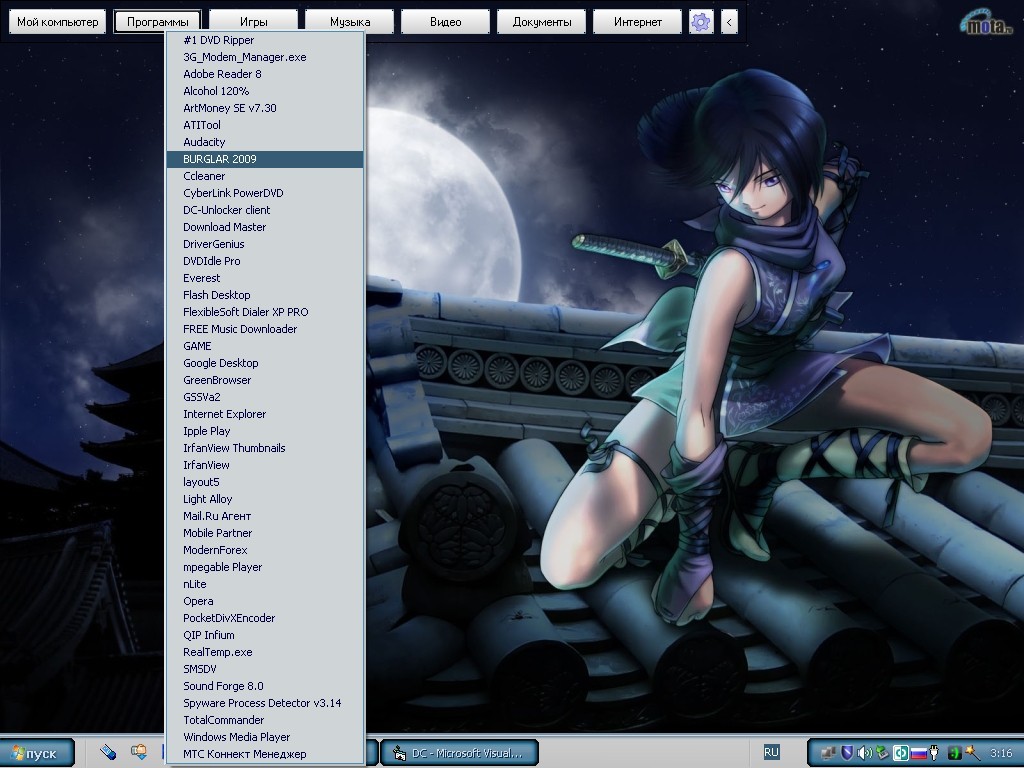Launch ATITool
1024x768 pixels.
[x=265, y=125]
